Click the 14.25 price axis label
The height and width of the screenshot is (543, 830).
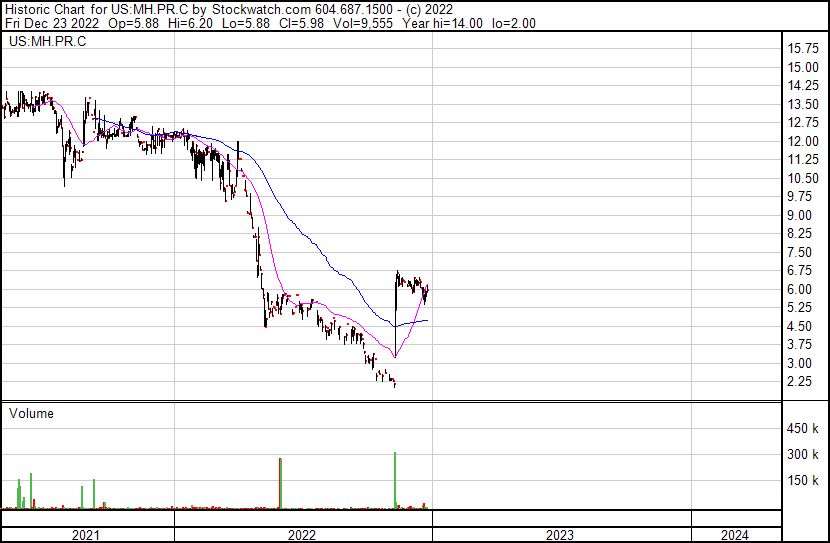[803, 86]
